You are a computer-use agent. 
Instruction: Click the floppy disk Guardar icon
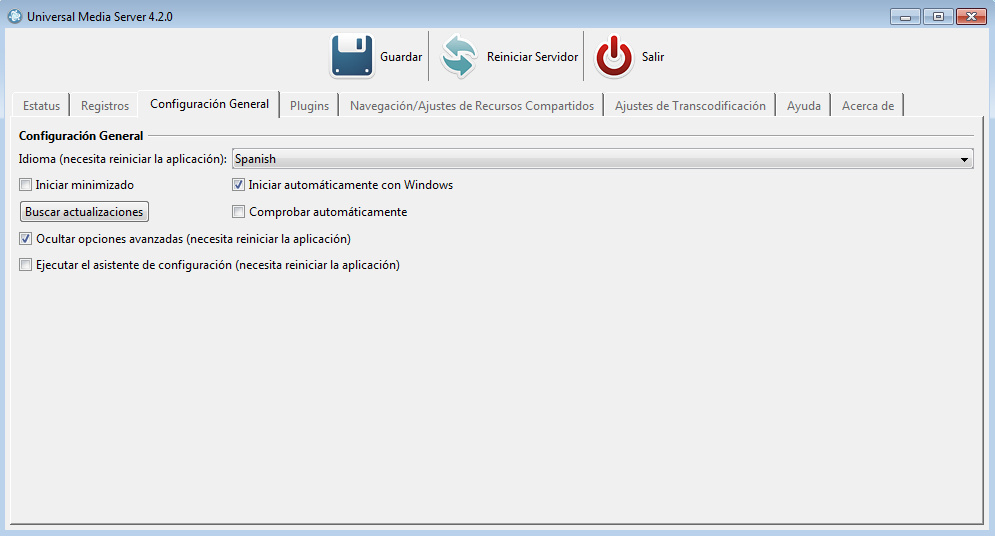click(x=352, y=56)
